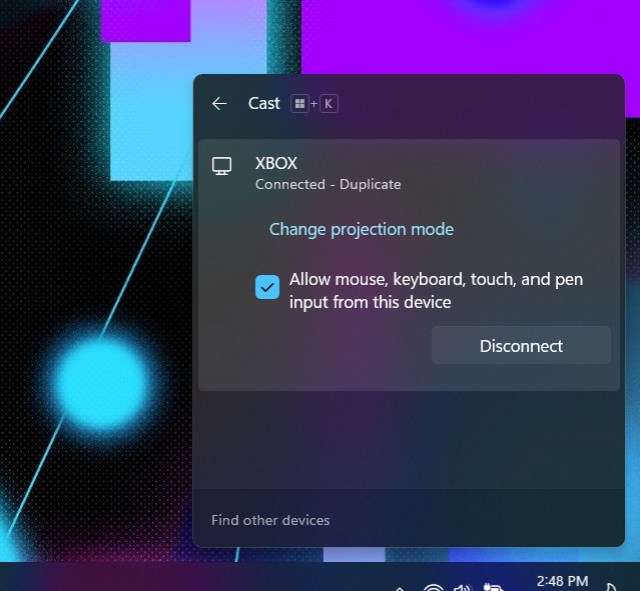Click the Connected - Duplicate status text

pos(328,184)
